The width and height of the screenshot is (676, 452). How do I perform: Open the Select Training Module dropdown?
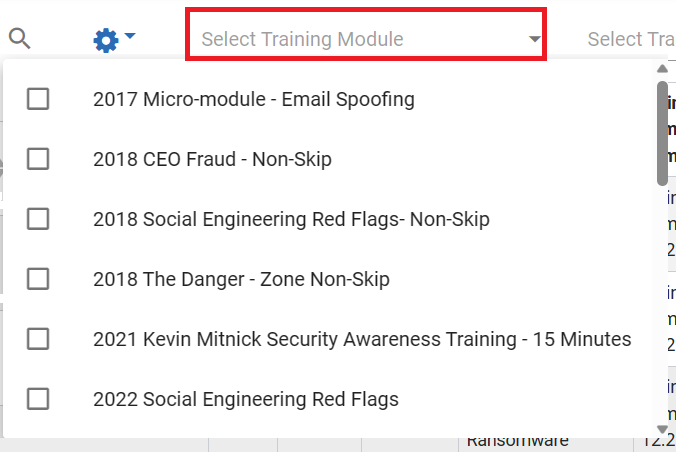click(366, 34)
